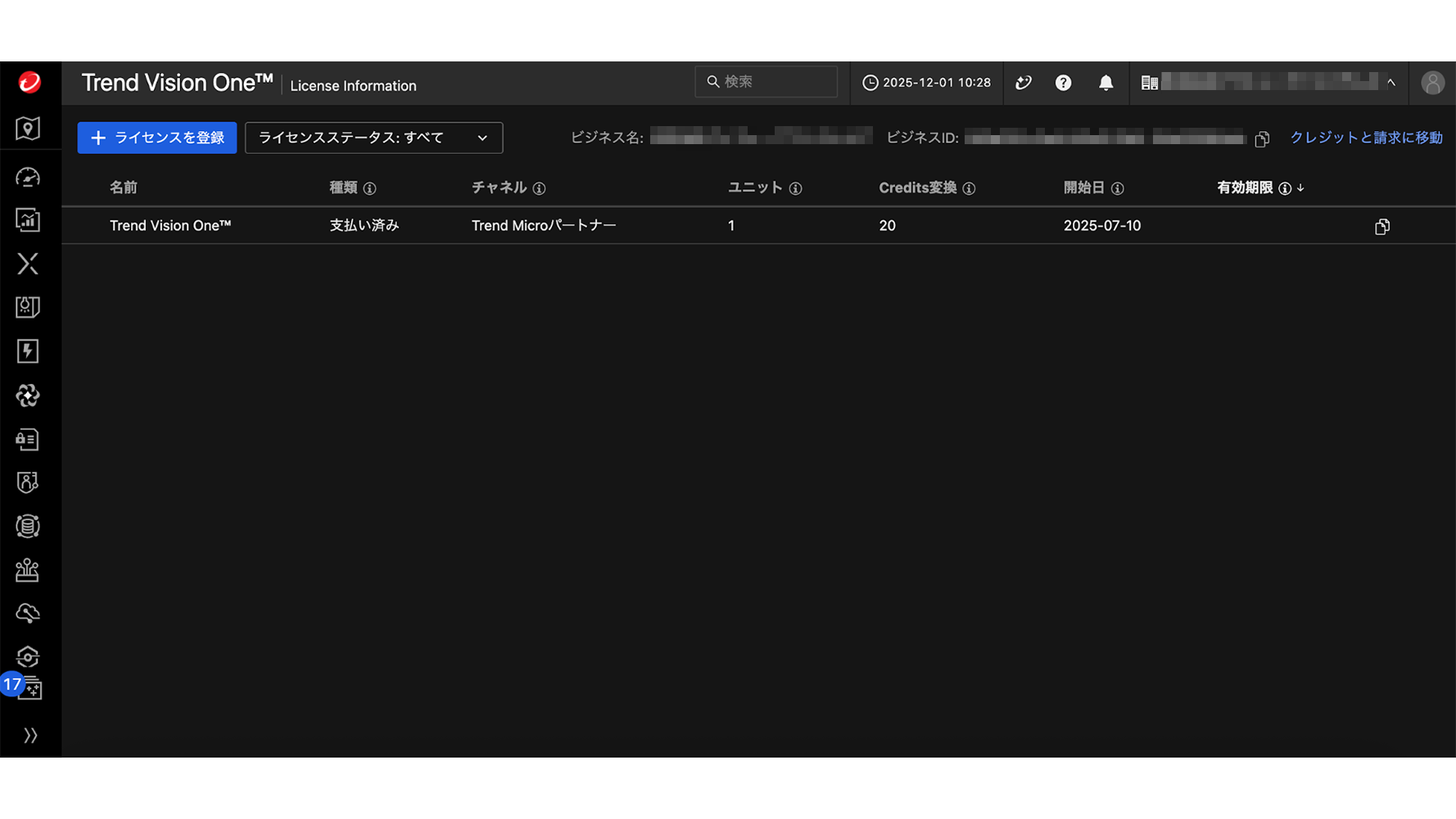1456x819 pixels.
Task: Click the date and time display
Action: click(x=926, y=83)
